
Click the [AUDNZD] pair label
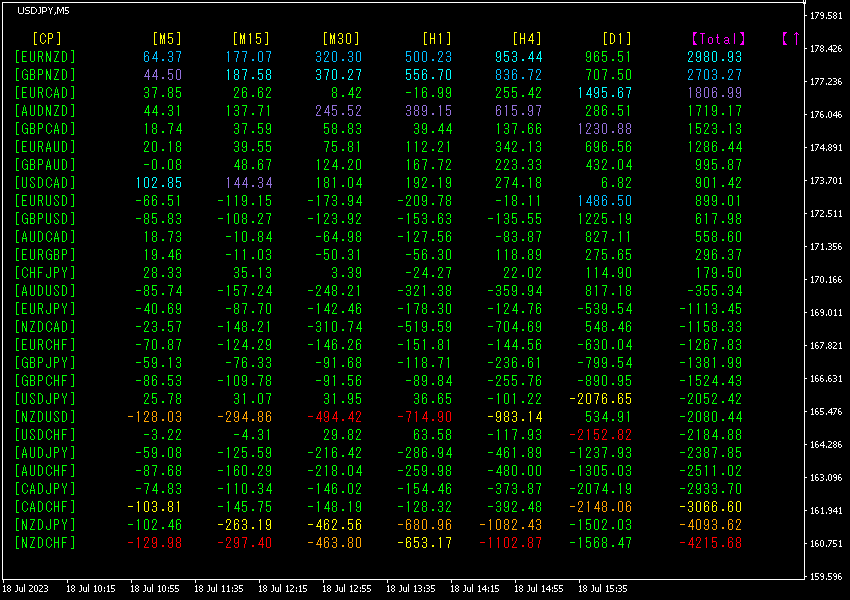point(45,111)
